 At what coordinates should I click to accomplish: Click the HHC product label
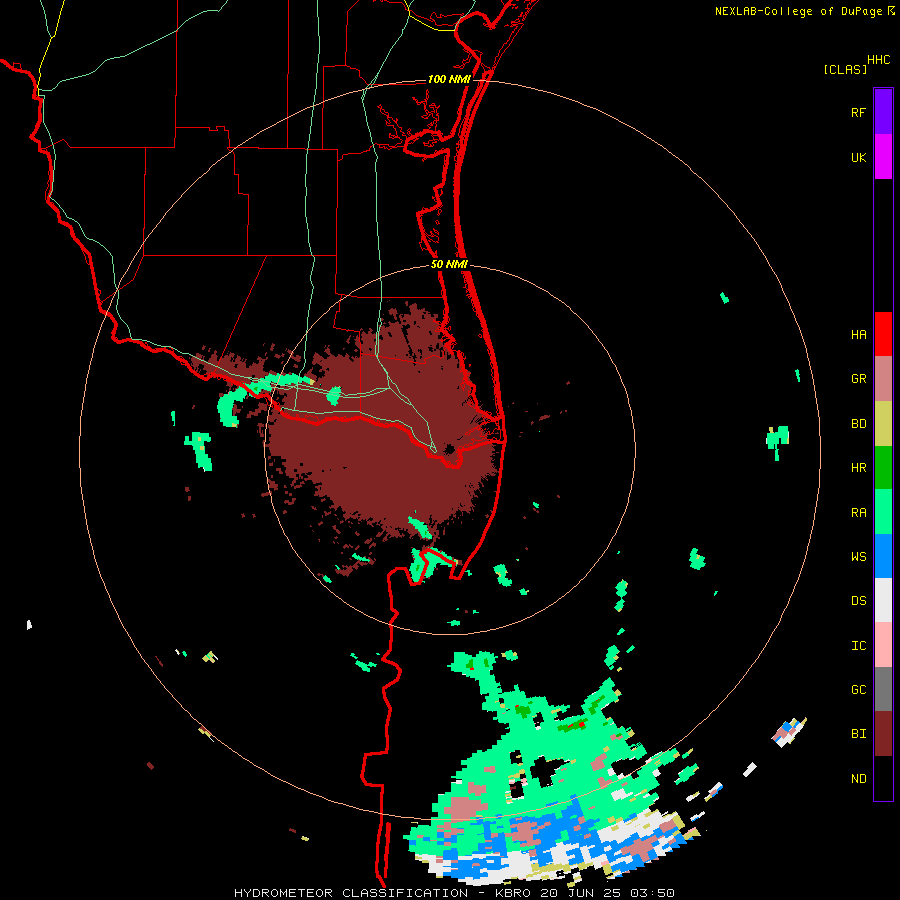[878, 60]
